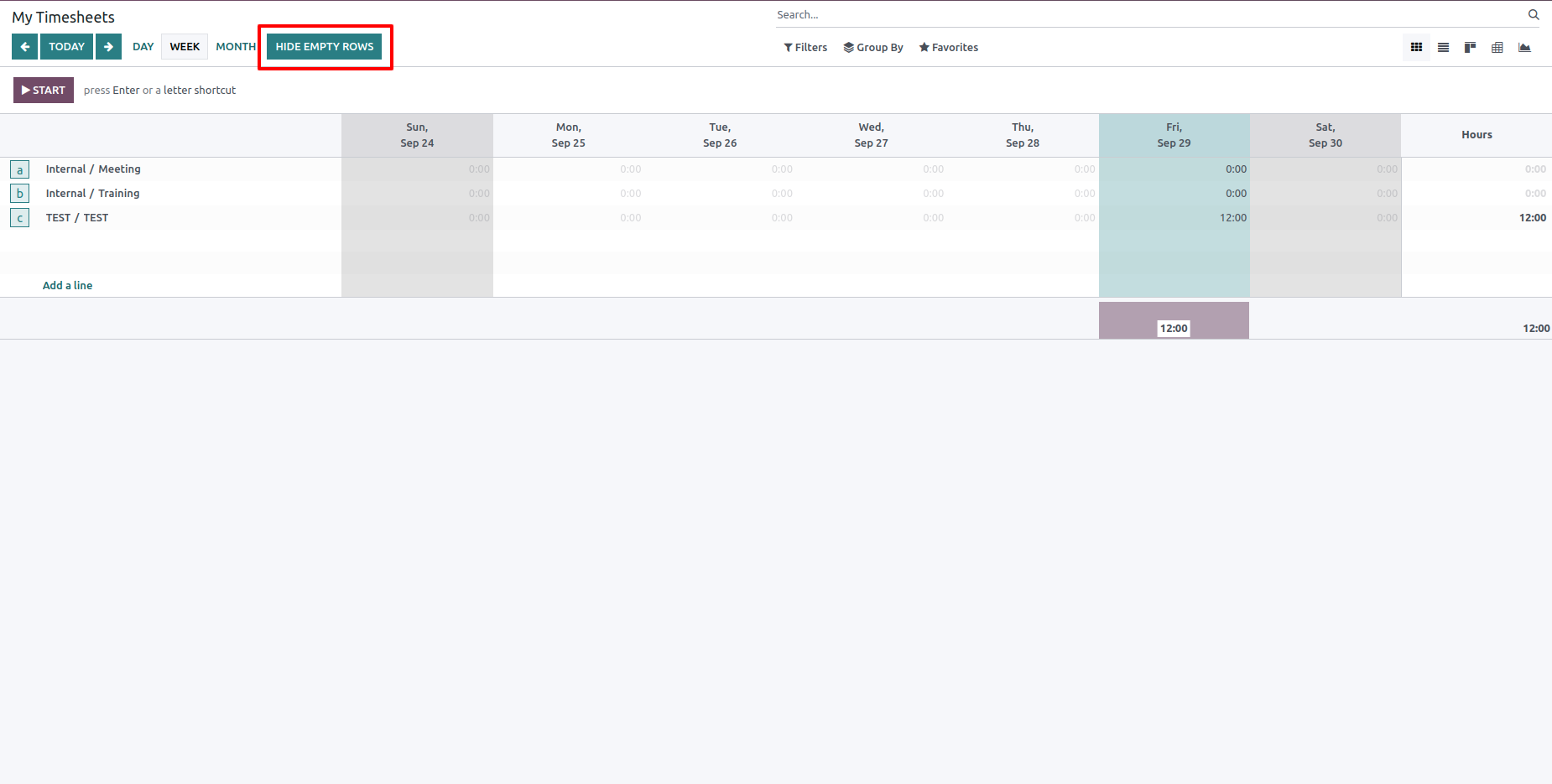Switch to the DAY view tab
Image resolution: width=1552 pixels, height=784 pixels.
[x=143, y=46]
